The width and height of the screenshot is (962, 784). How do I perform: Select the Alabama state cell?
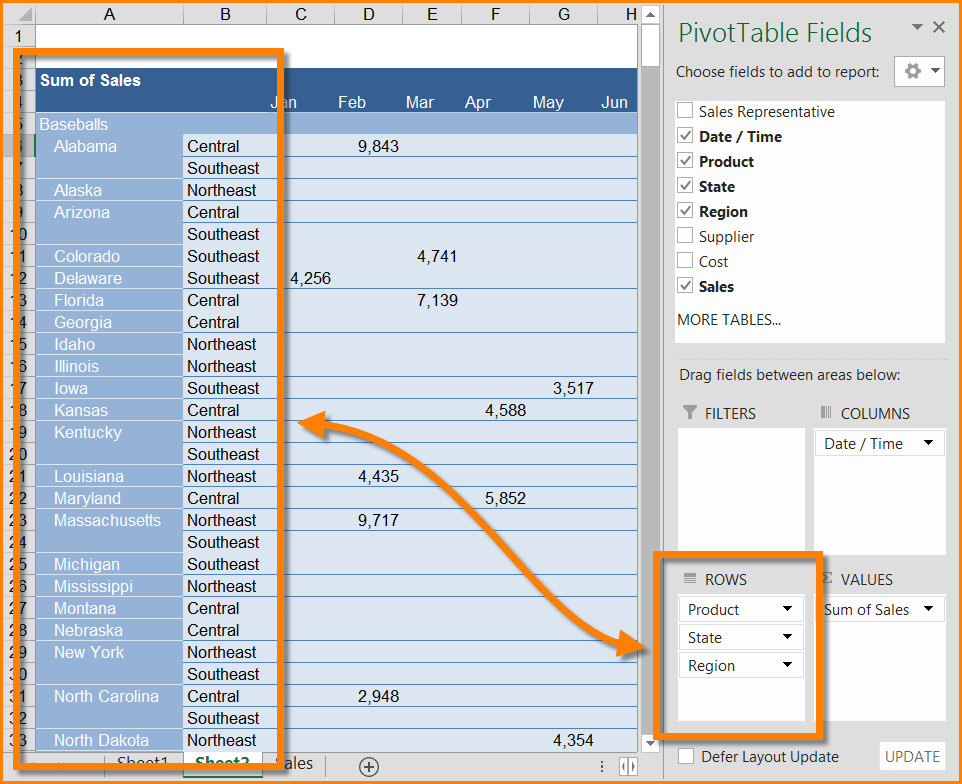tap(85, 146)
